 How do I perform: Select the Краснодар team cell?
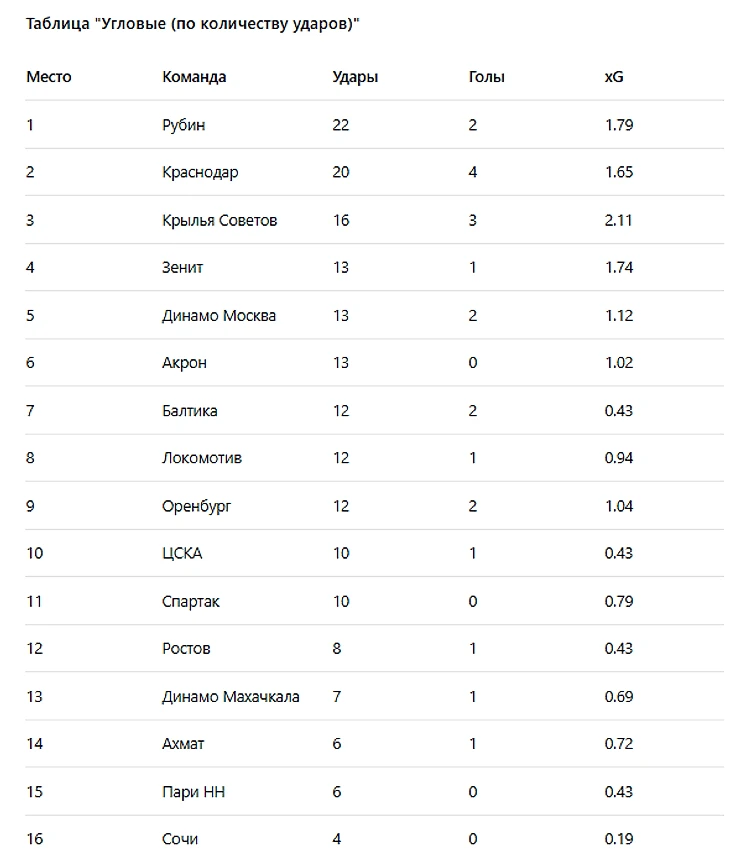200,172
